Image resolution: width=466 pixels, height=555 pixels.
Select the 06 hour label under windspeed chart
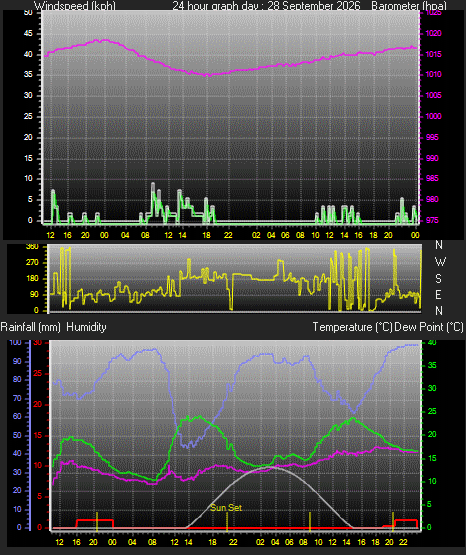click(x=286, y=235)
